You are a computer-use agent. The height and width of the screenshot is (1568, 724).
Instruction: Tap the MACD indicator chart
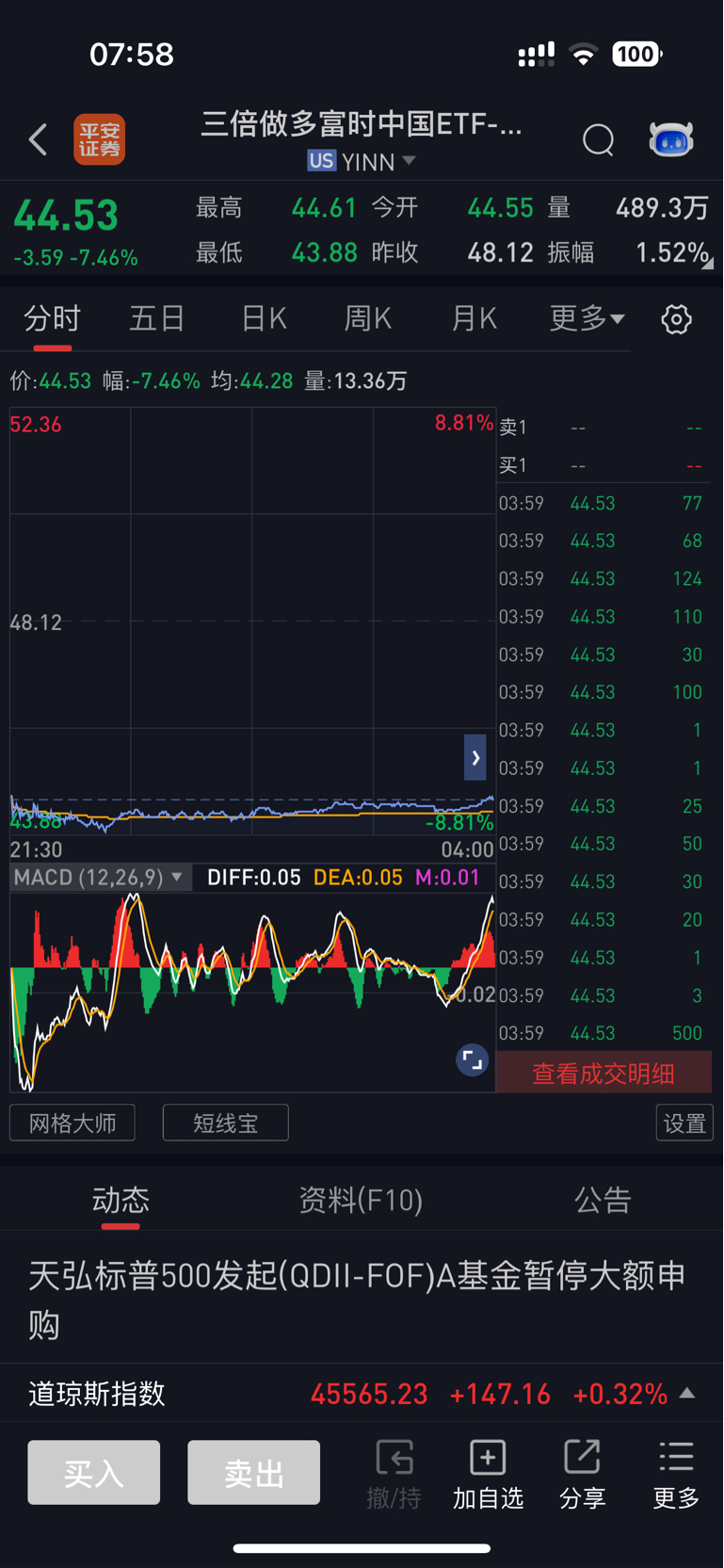tap(252, 993)
